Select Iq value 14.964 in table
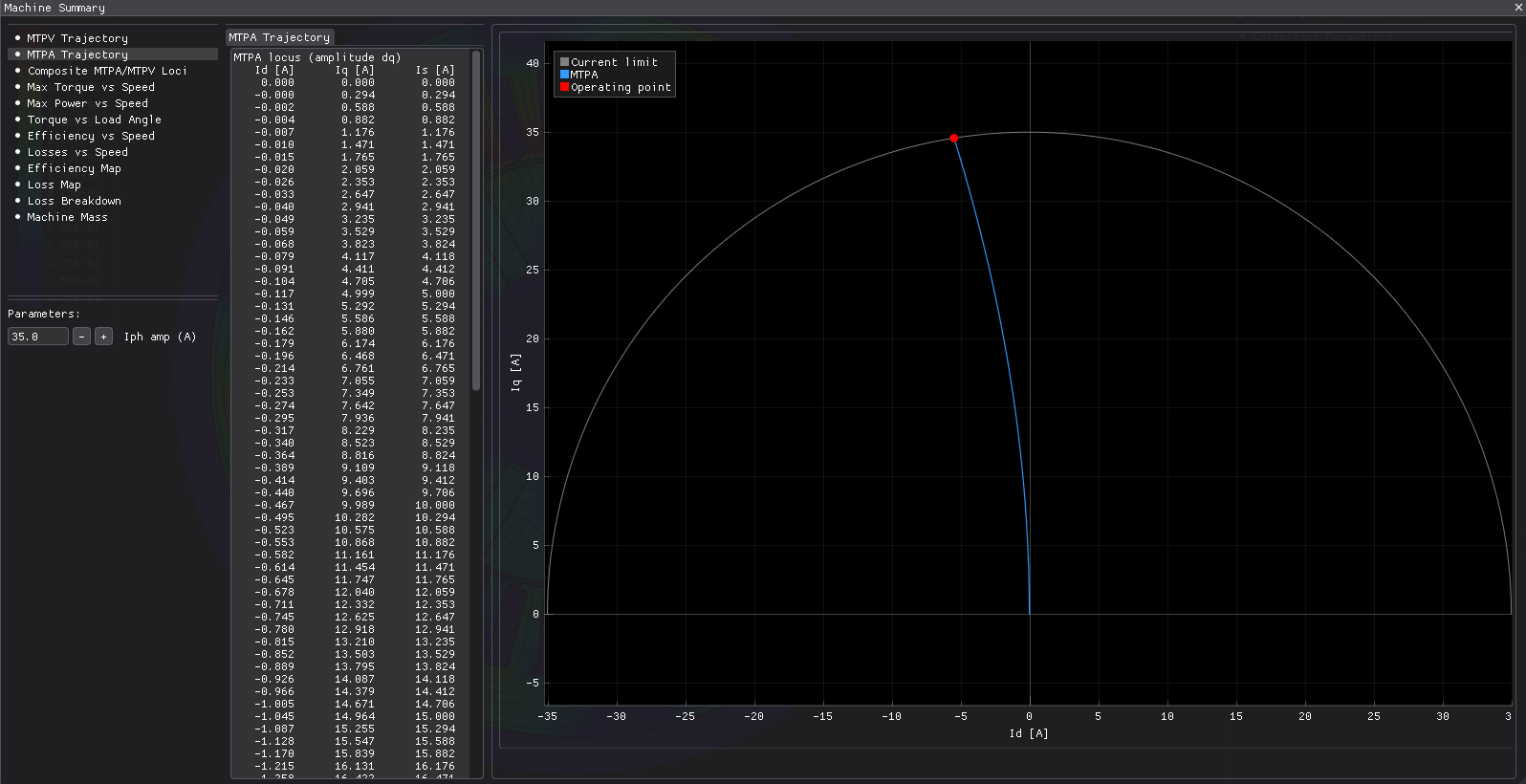Viewport: 1526px width, 784px height. coord(355,716)
